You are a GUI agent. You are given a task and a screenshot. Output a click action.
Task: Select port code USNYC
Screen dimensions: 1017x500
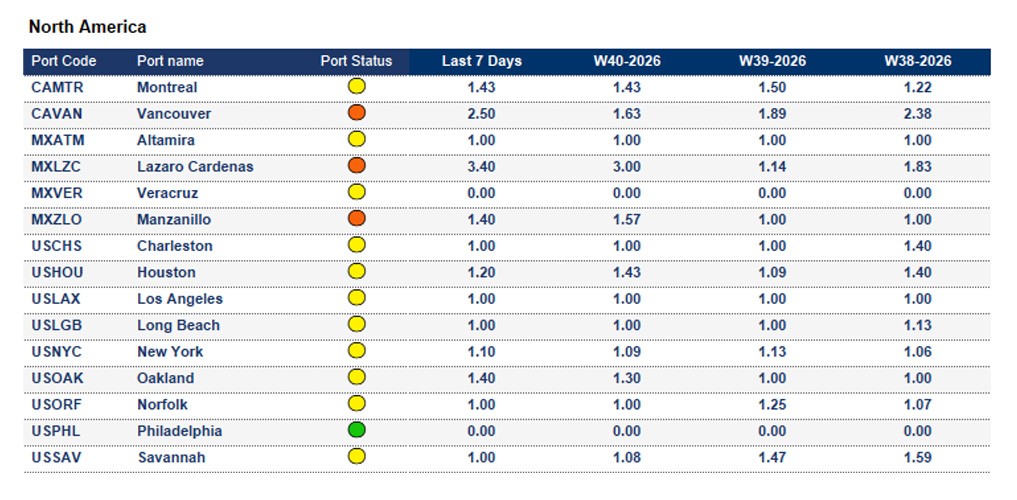tap(57, 351)
